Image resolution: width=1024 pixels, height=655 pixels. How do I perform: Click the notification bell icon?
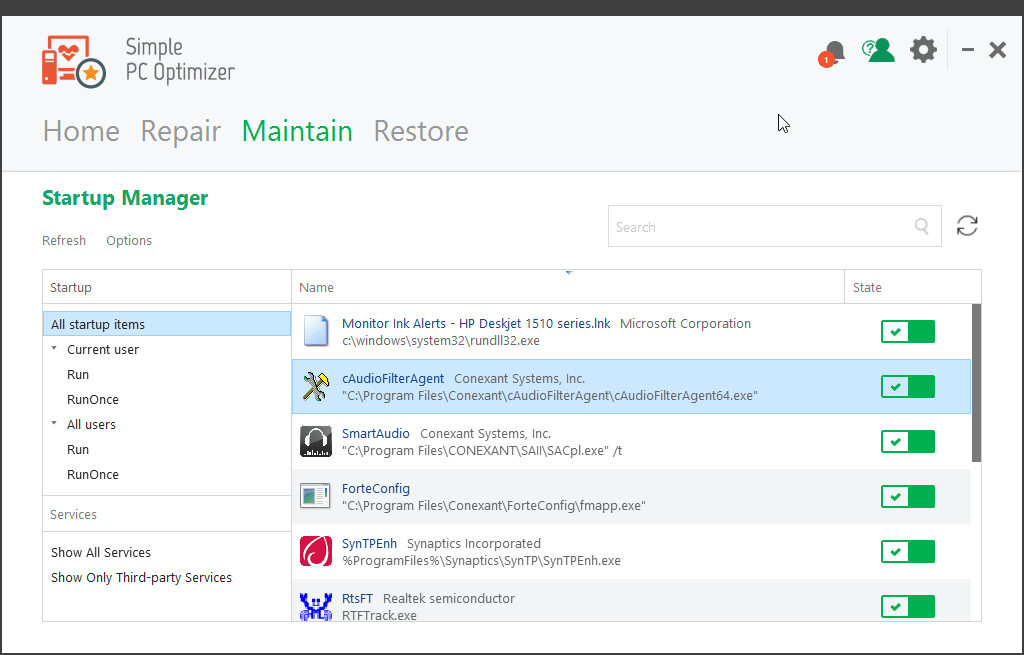[x=834, y=51]
